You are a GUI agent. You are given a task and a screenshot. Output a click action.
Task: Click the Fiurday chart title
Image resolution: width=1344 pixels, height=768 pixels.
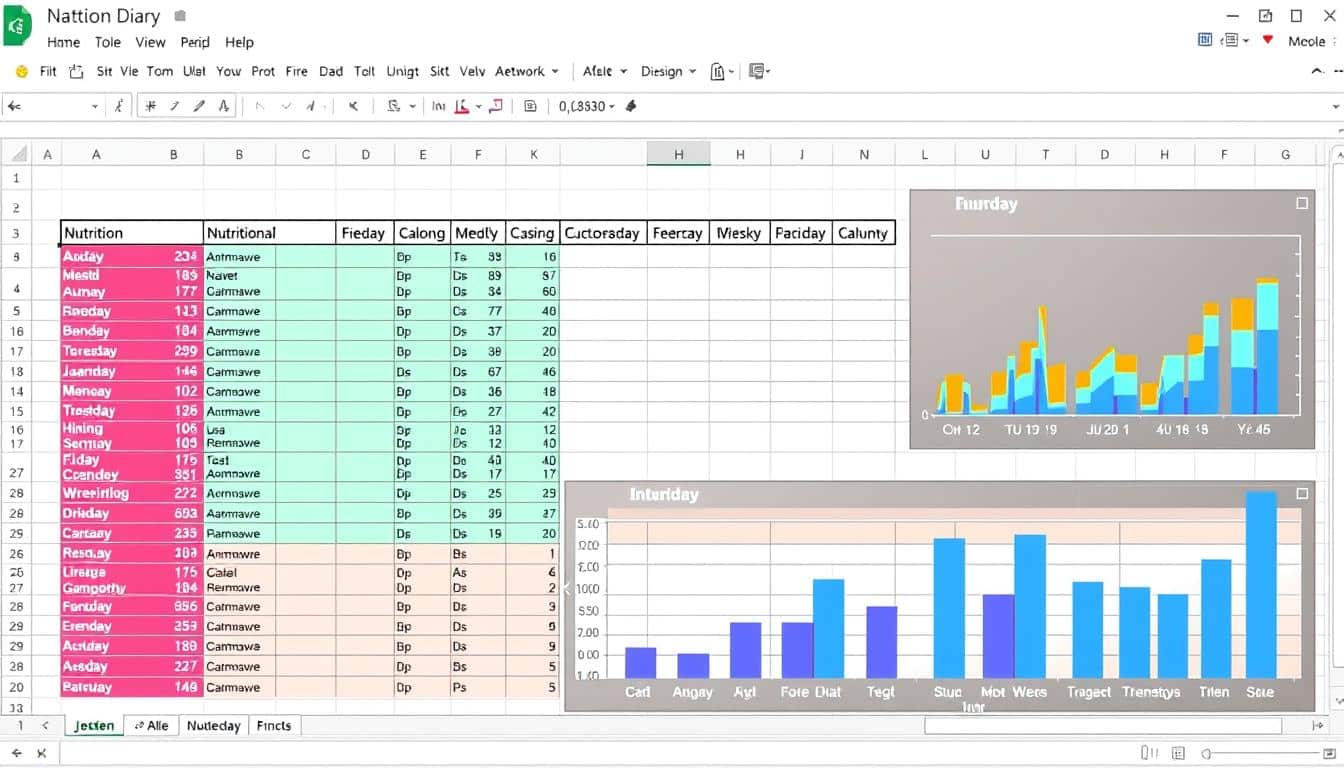pyautogui.click(x=986, y=203)
